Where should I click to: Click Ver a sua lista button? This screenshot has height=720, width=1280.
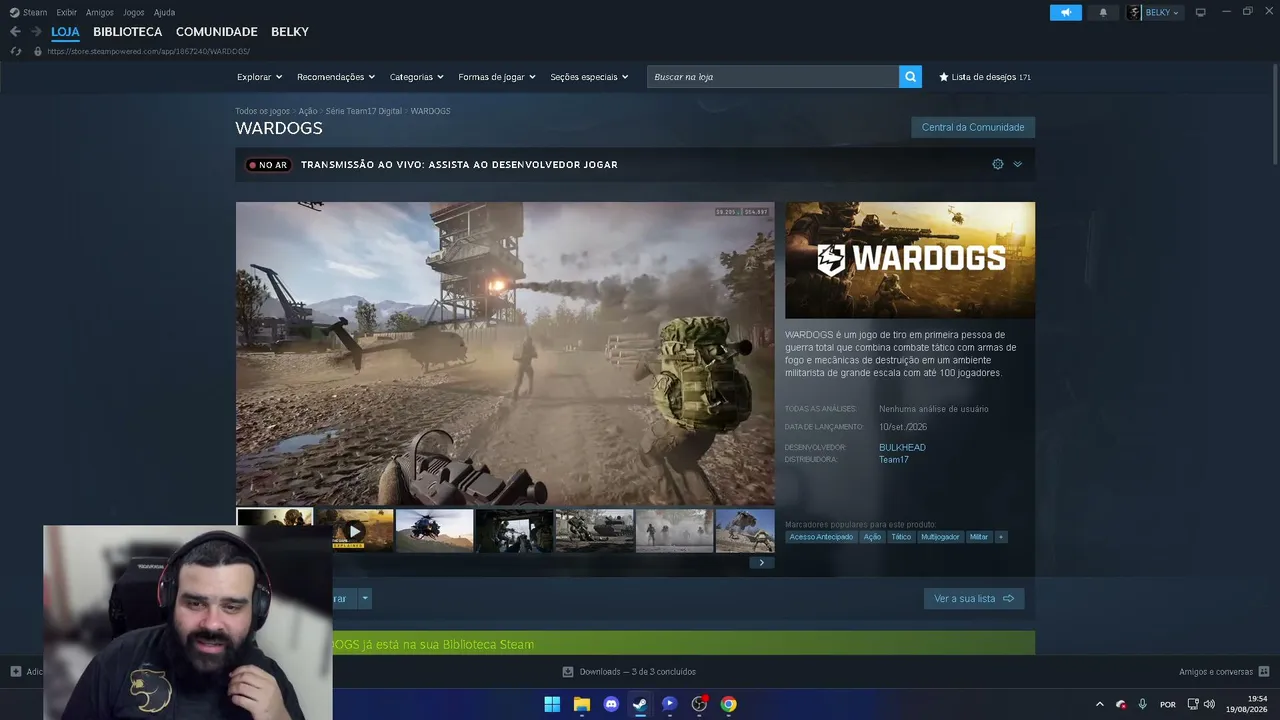(974, 599)
